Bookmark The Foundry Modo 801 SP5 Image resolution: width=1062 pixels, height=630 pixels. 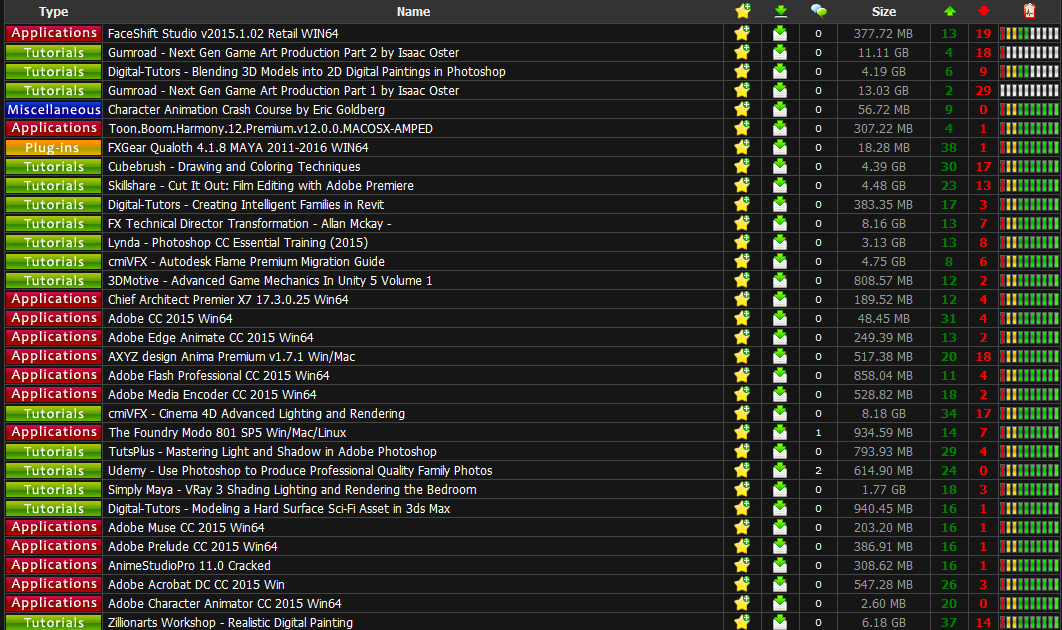[742, 431]
